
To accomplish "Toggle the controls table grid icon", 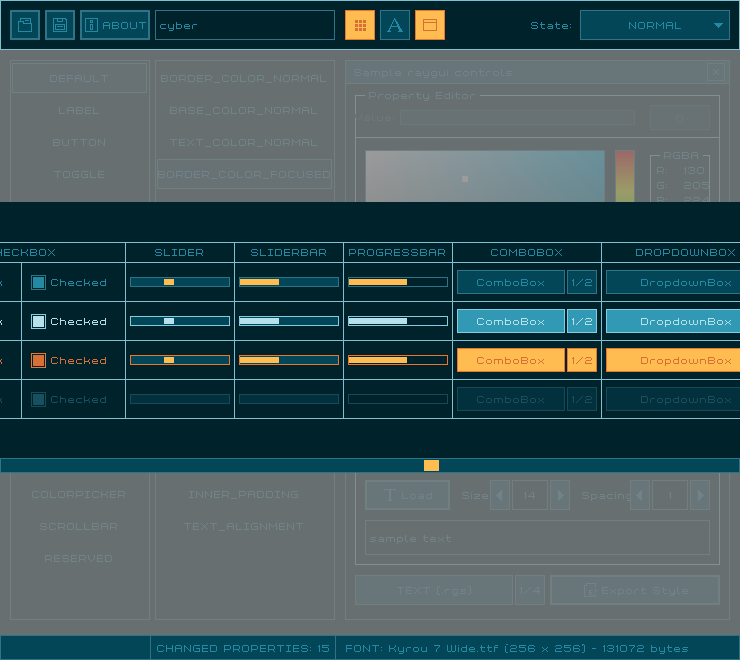I will coord(360,25).
